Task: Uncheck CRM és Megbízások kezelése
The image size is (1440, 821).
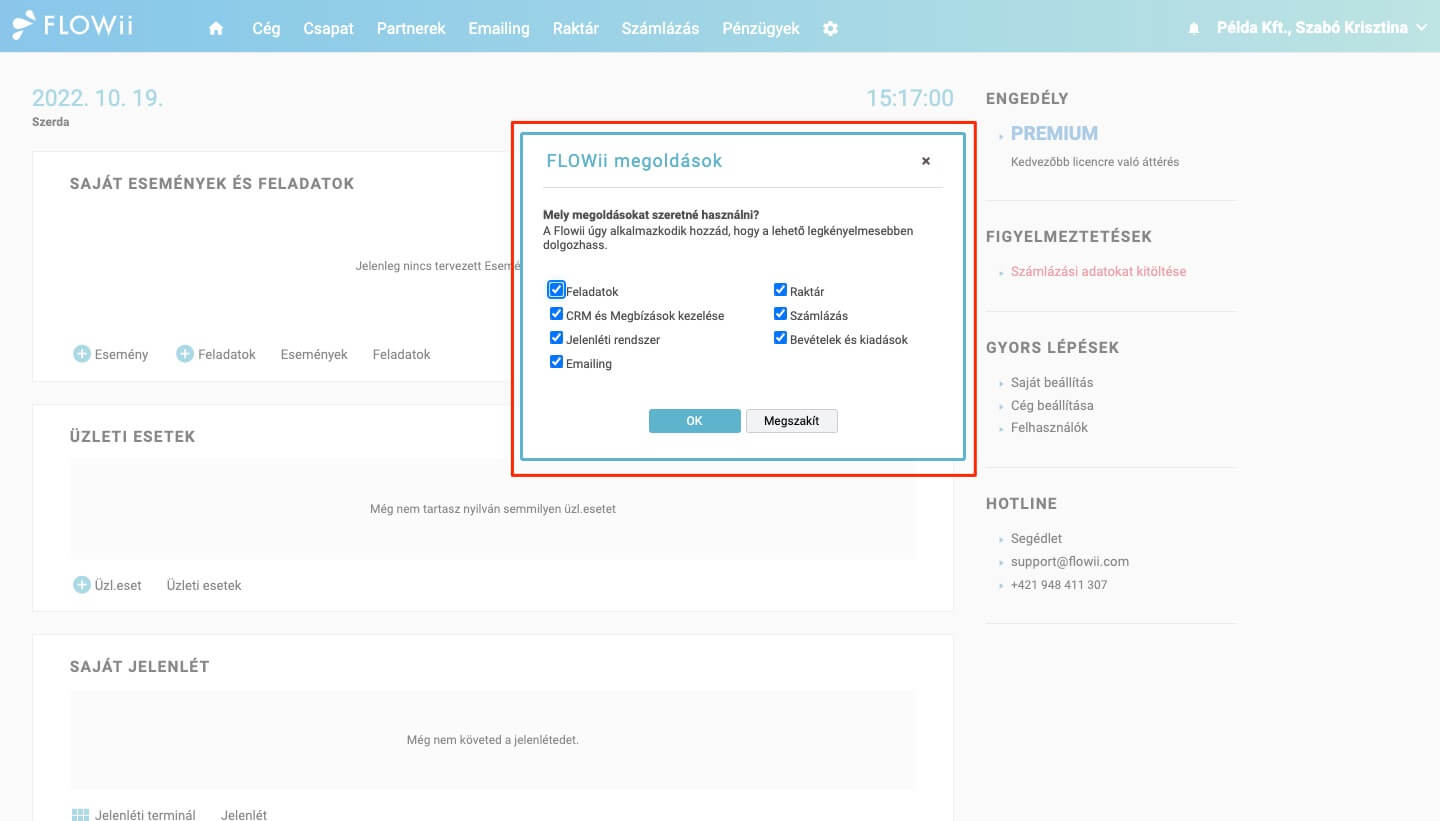Action: [557, 314]
